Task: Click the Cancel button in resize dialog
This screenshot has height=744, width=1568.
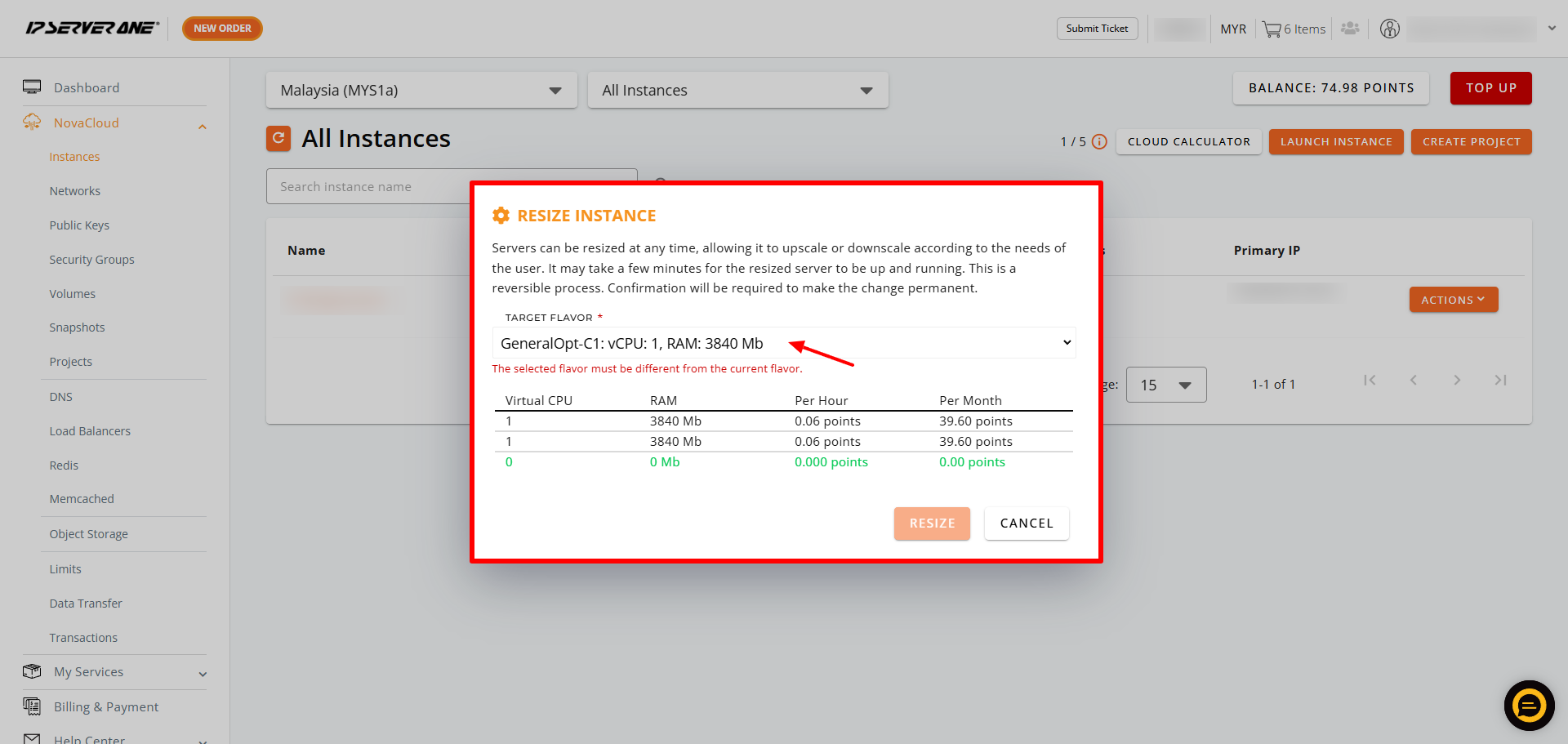Action: pos(1027,523)
